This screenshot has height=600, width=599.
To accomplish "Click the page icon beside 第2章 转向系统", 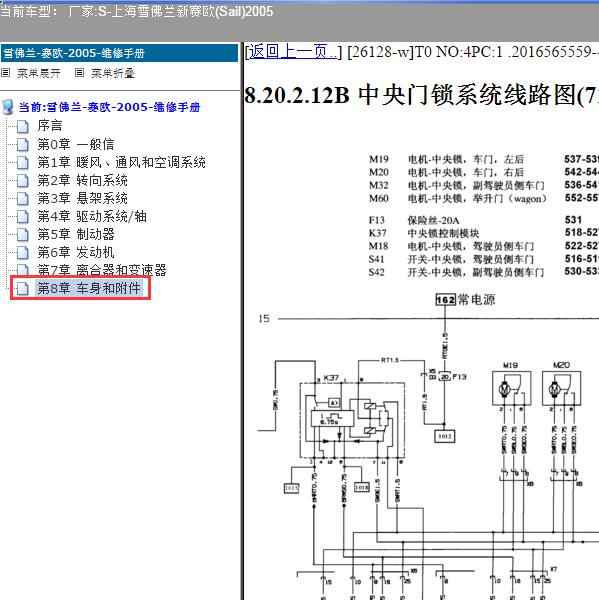I will [23, 180].
